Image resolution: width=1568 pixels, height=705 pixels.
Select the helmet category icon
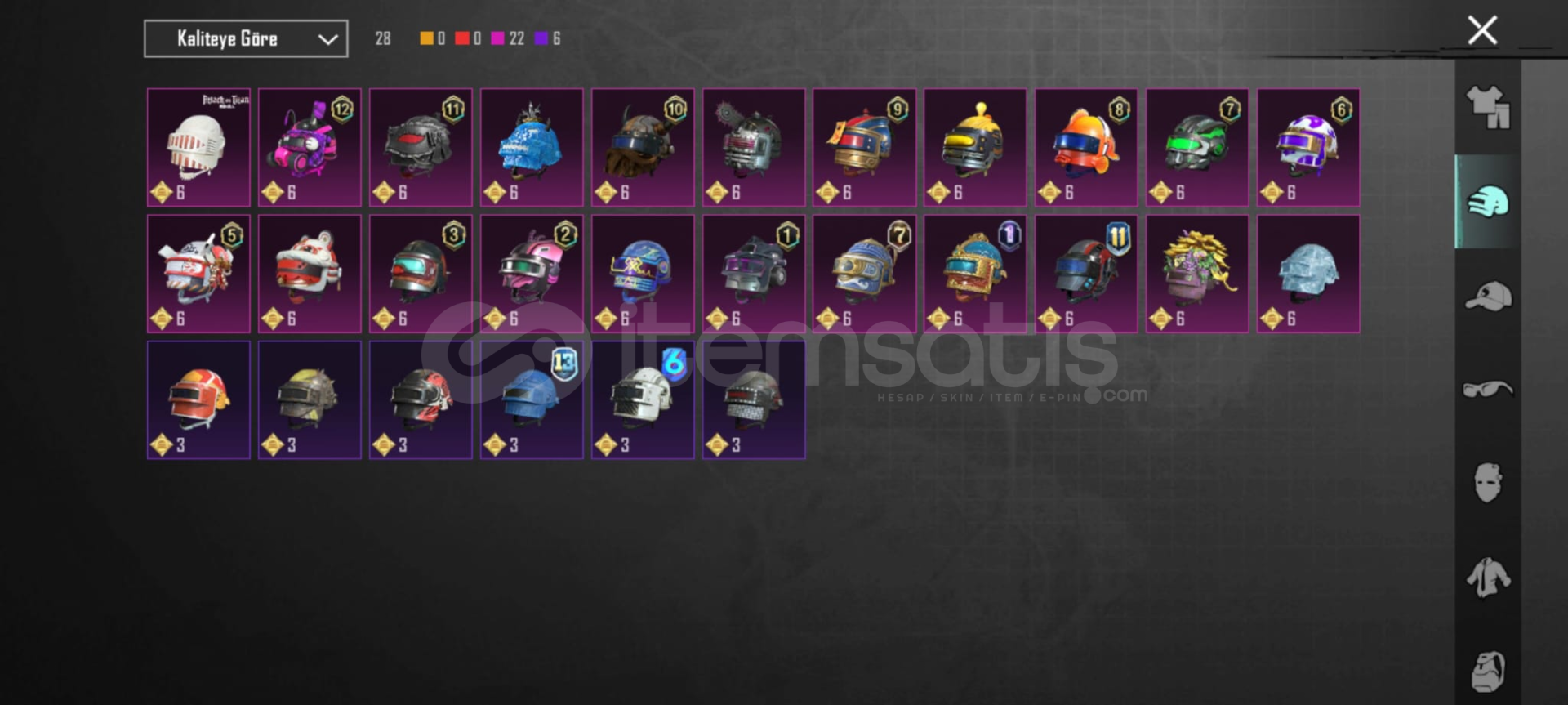(1488, 202)
